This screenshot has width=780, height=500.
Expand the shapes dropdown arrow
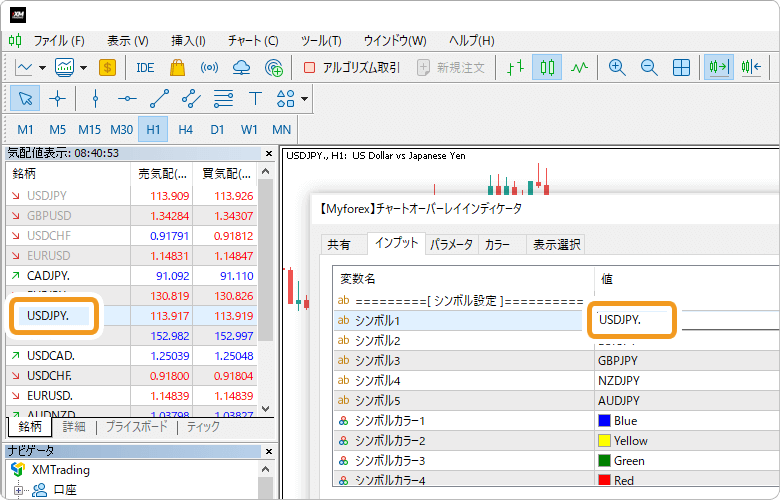[304, 99]
